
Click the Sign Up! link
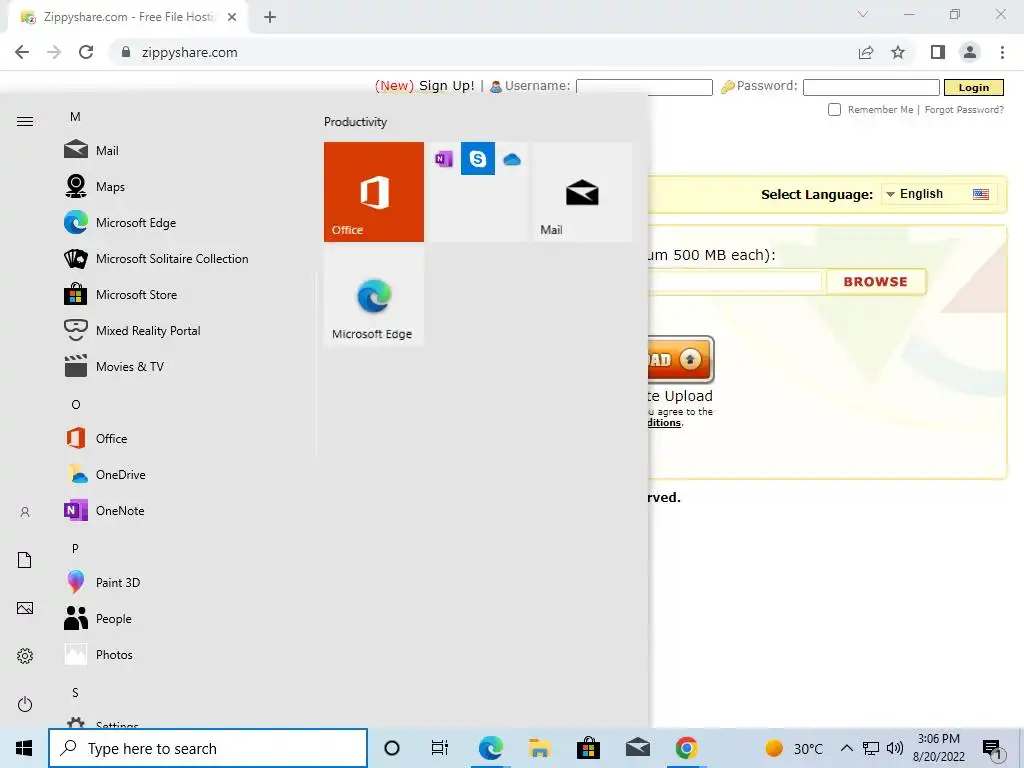tap(447, 86)
